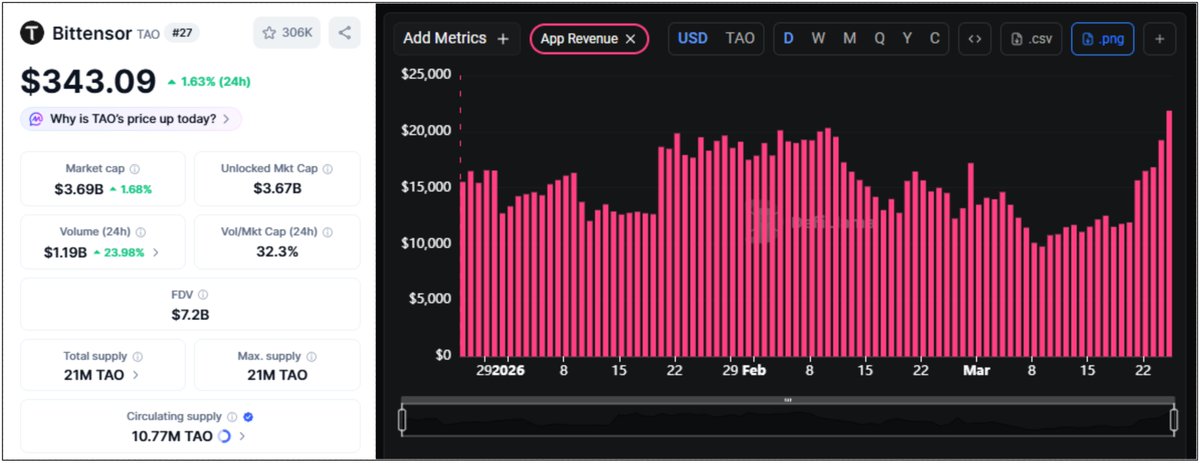Image resolution: width=1200 pixels, height=463 pixels.
Task: Download chart data as .csv
Action: click(x=1031, y=39)
